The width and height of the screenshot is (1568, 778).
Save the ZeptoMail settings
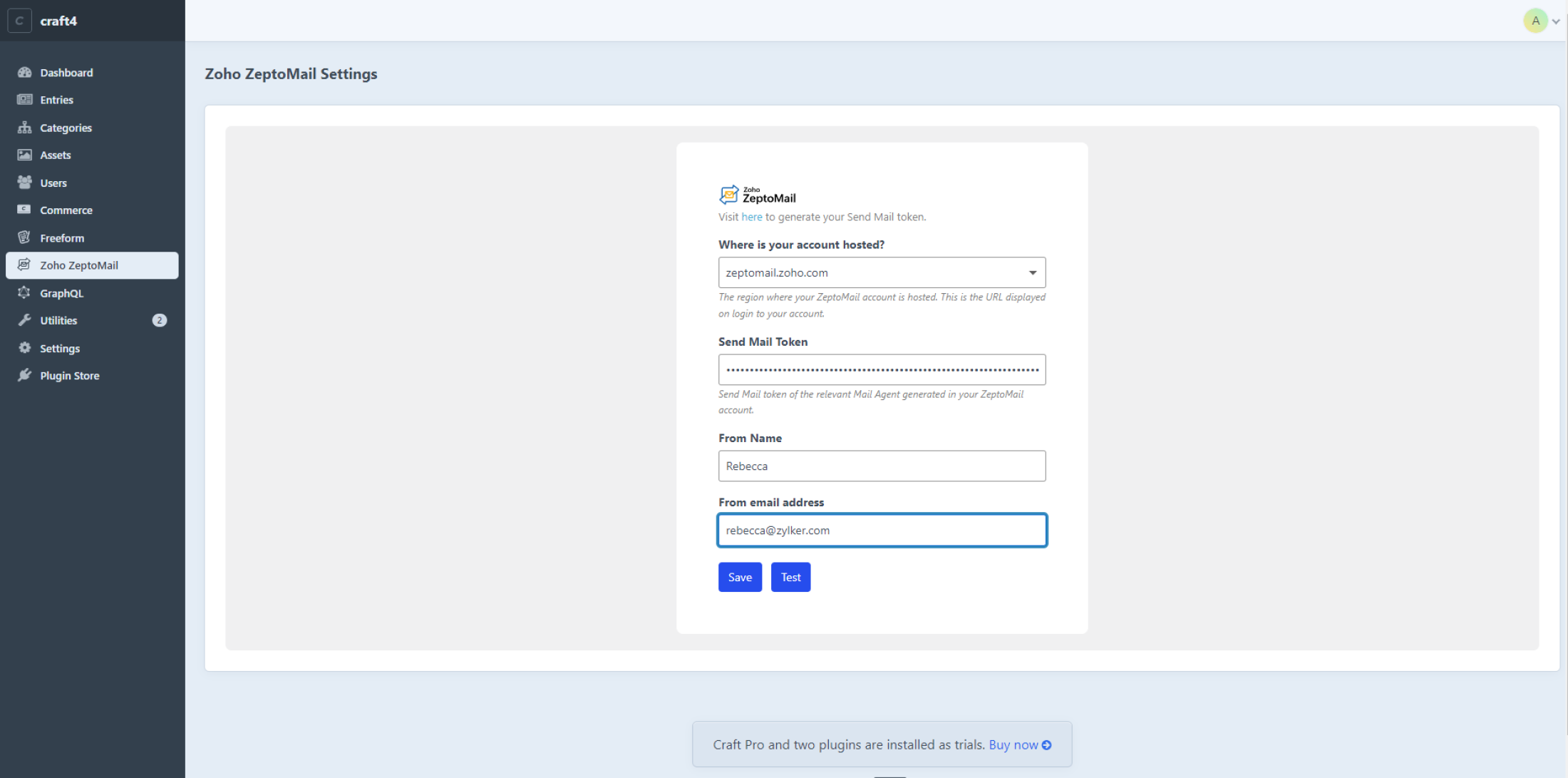tap(740, 577)
